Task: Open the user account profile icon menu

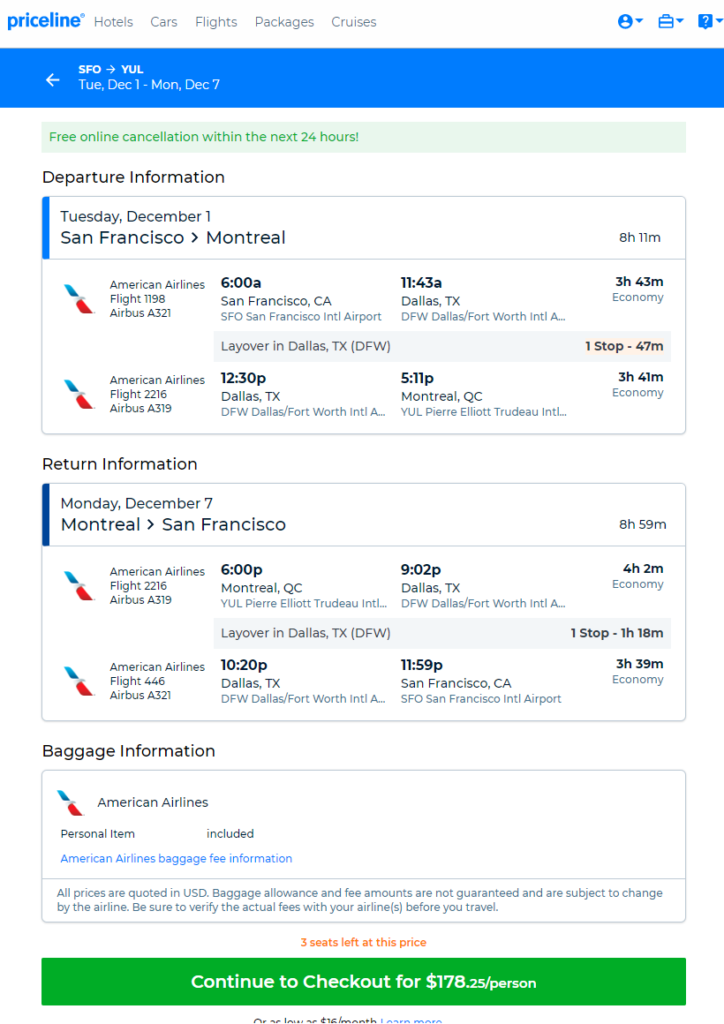Action: (630, 22)
